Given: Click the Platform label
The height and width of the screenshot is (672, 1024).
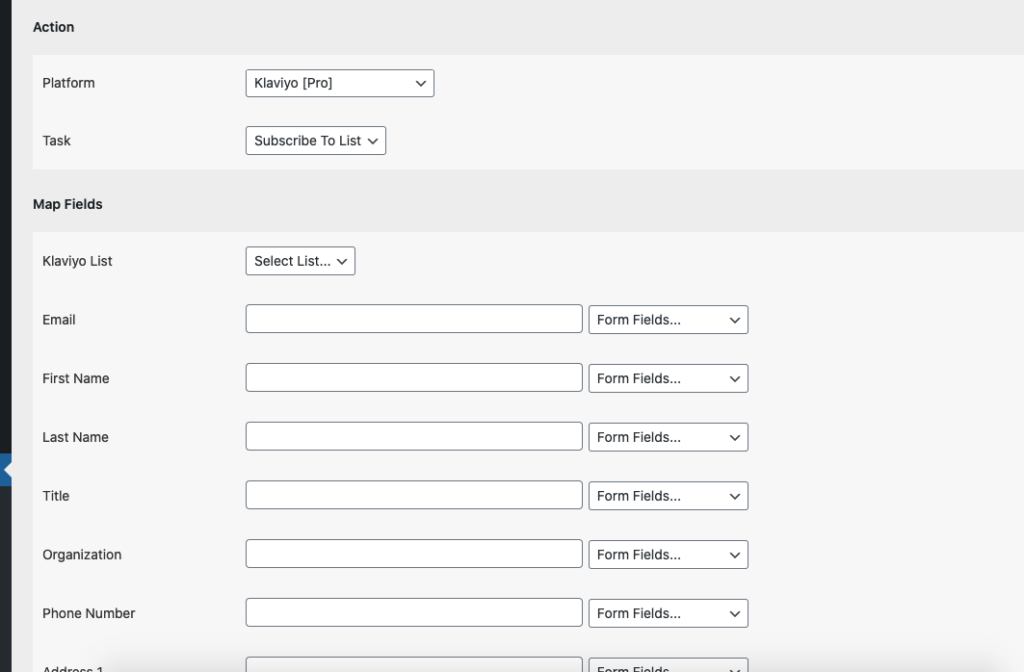Looking at the screenshot, I should point(69,83).
